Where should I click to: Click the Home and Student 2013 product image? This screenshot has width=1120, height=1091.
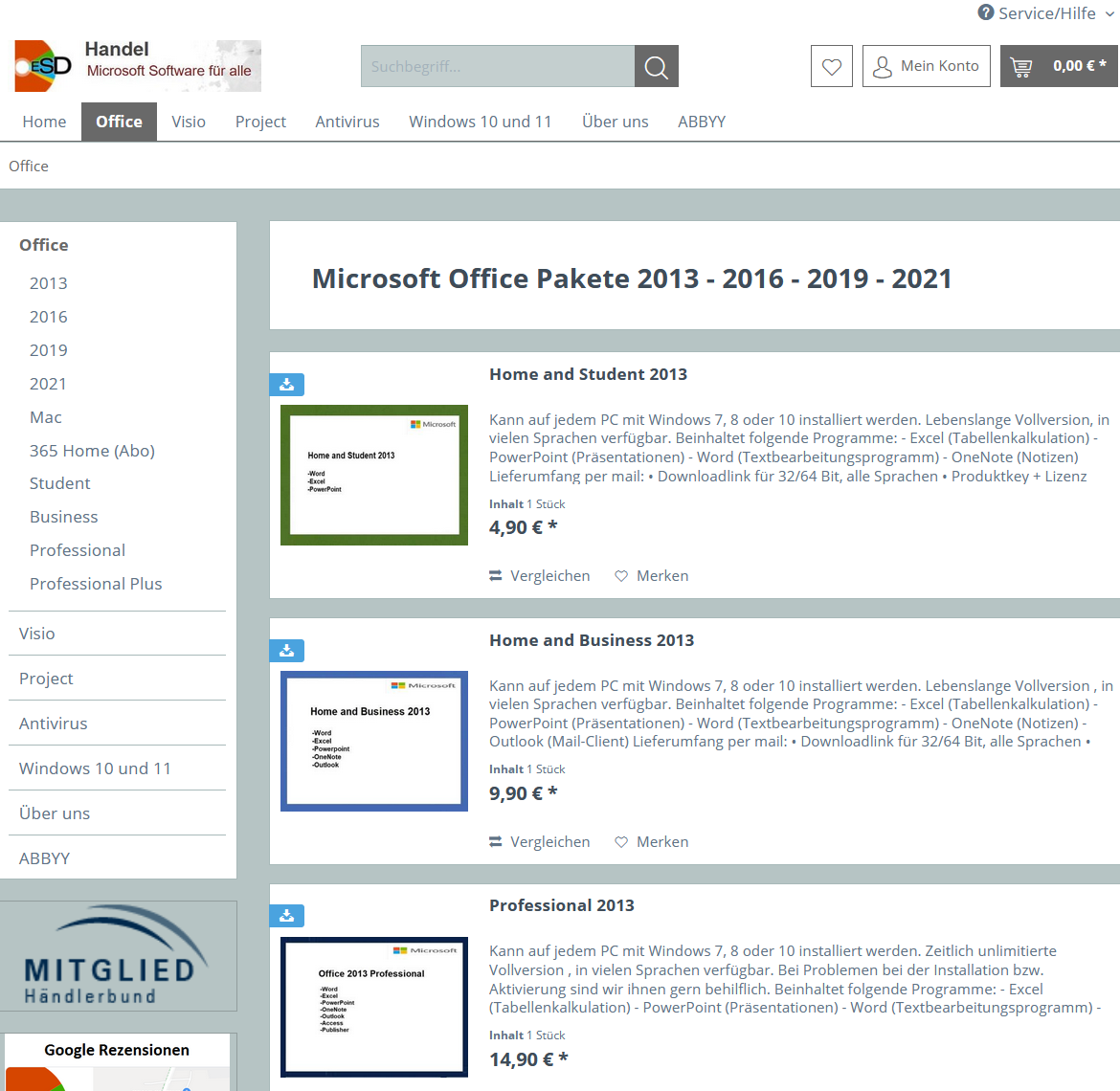click(374, 476)
